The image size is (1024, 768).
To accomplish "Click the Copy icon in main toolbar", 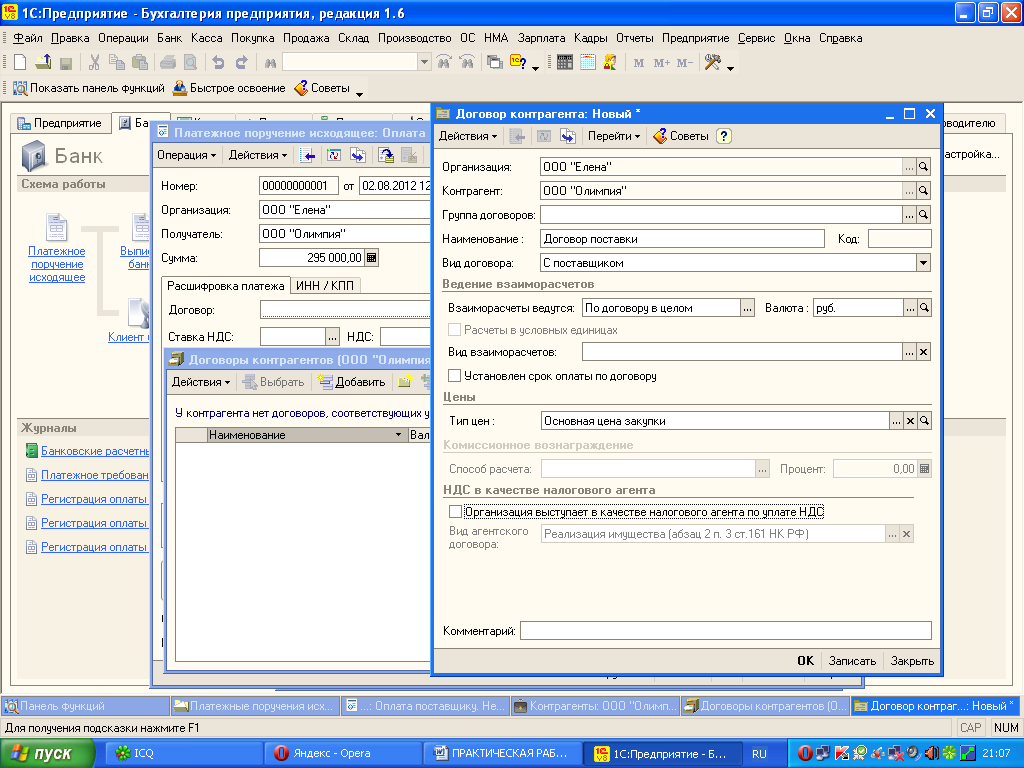I will (x=117, y=63).
